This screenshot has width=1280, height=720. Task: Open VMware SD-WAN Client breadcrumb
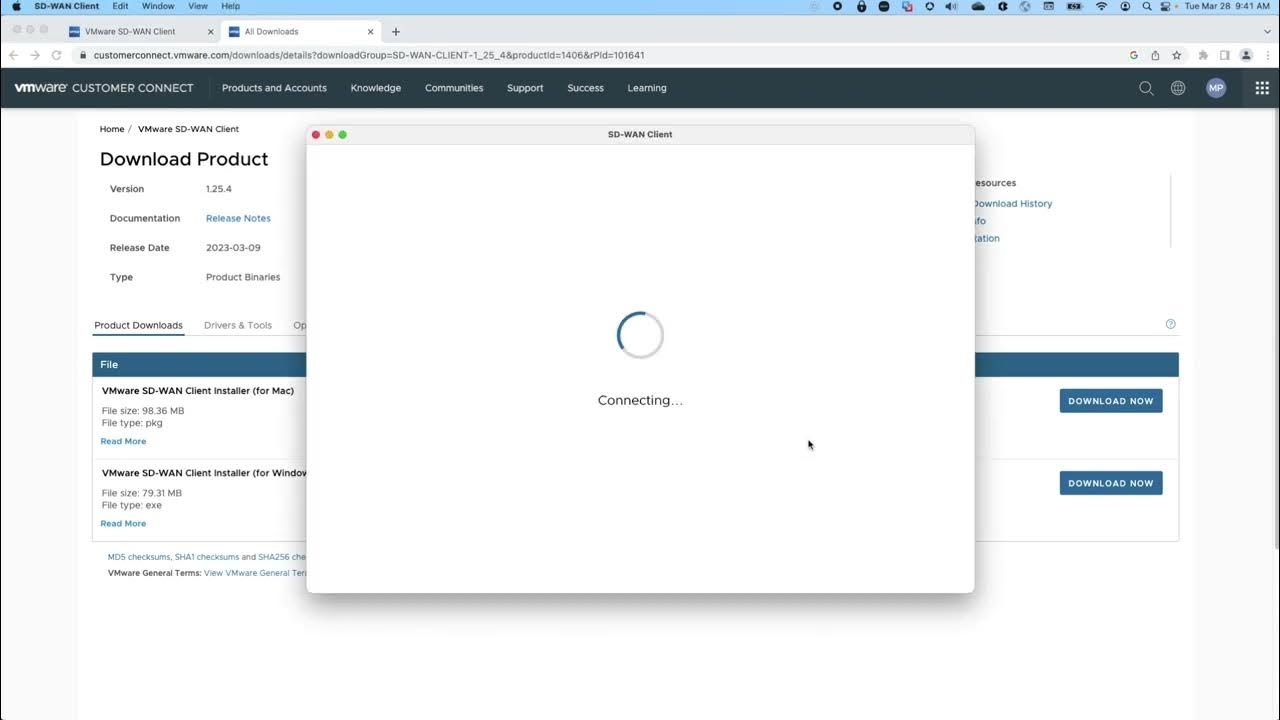click(x=188, y=129)
